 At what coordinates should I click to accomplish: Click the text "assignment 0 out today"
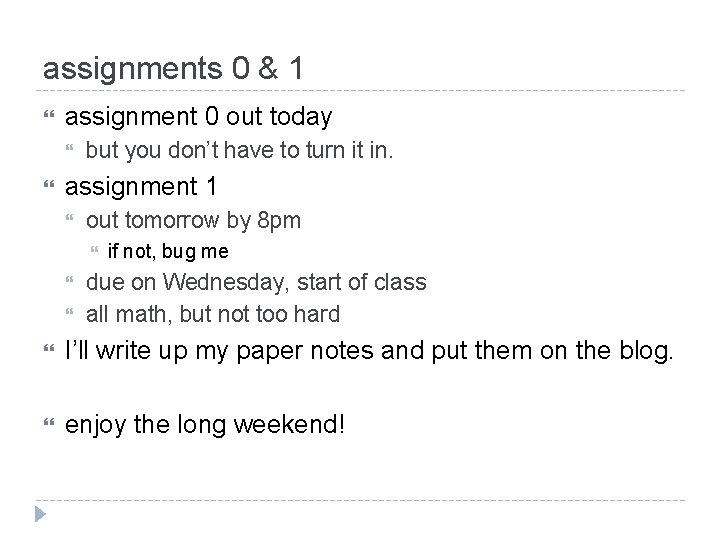coord(198,117)
